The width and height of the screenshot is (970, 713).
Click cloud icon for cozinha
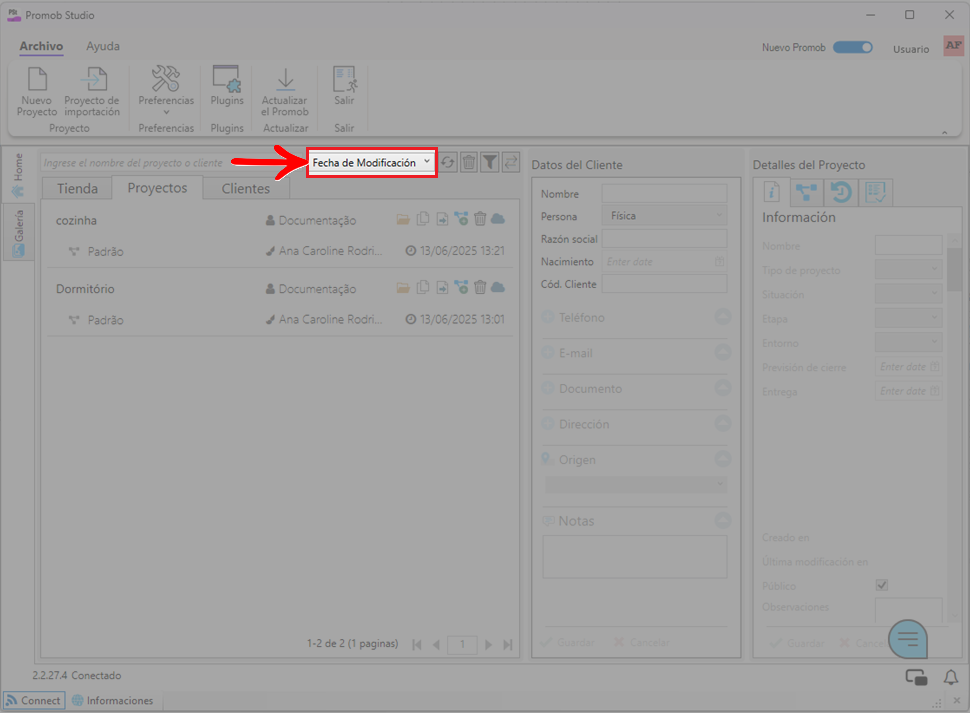tap(498, 219)
